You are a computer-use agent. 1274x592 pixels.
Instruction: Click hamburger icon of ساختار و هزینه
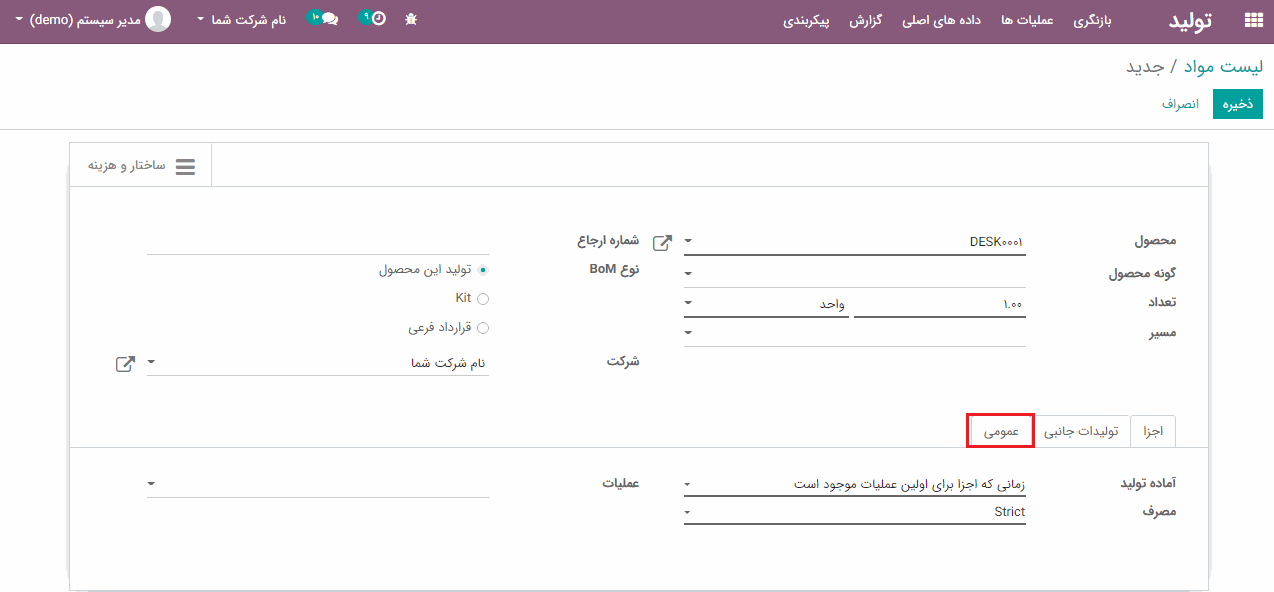(x=185, y=166)
